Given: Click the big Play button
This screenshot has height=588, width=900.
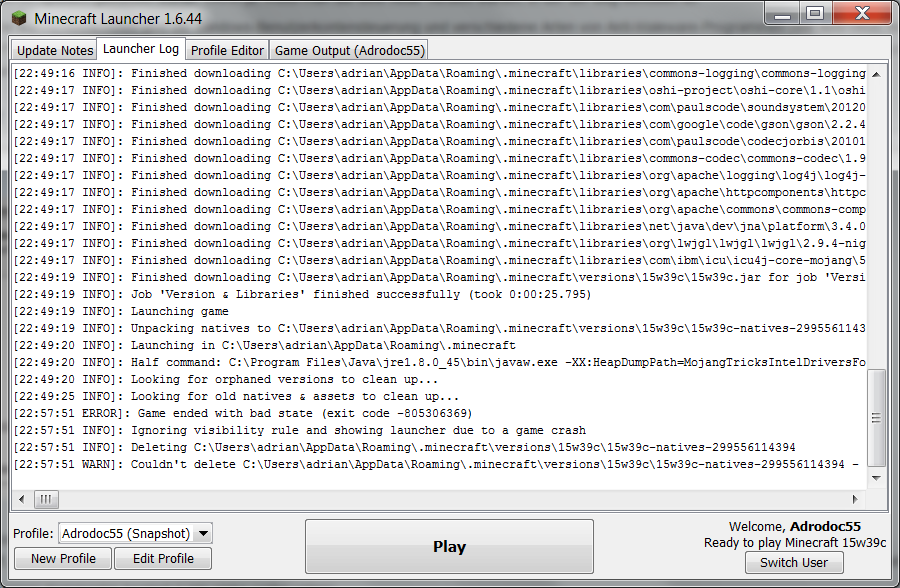Looking at the screenshot, I should pyautogui.click(x=449, y=547).
